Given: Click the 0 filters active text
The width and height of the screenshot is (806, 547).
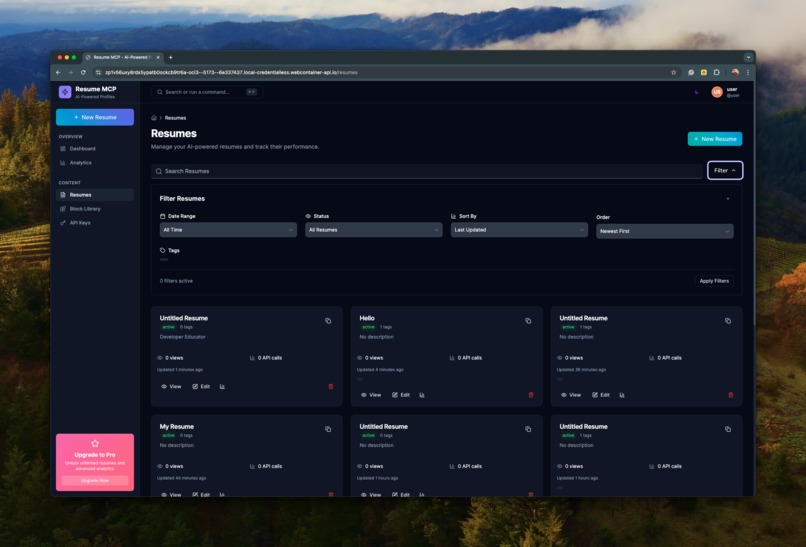Looking at the screenshot, I should pos(176,281).
